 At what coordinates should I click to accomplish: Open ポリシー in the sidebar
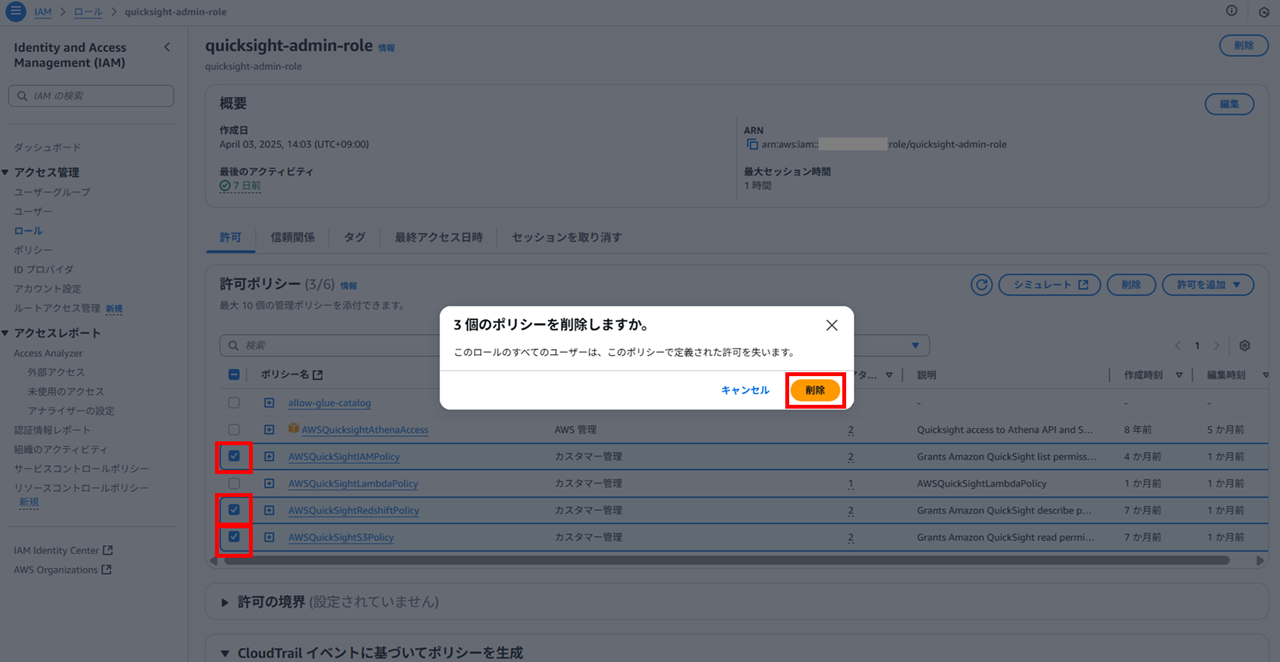coord(33,250)
